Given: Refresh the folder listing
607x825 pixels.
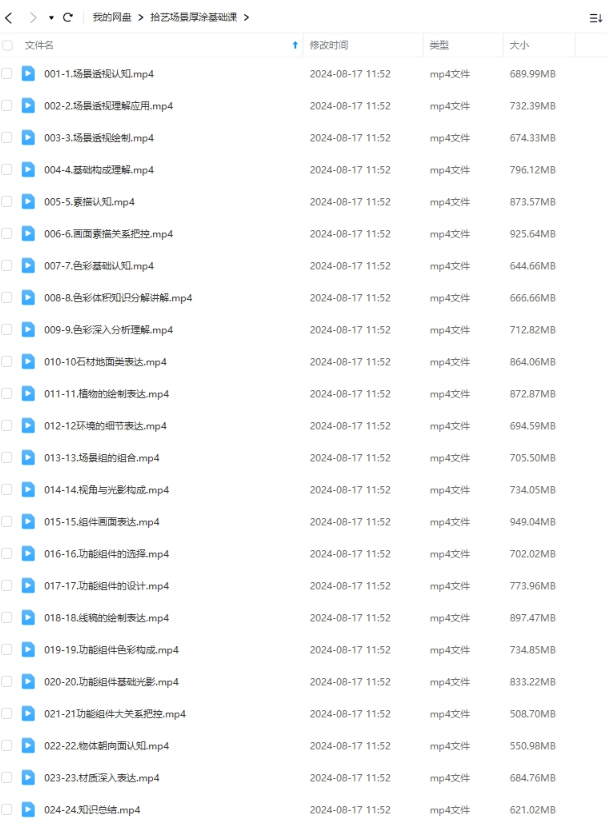Looking at the screenshot, I should (x=68, y=17).
